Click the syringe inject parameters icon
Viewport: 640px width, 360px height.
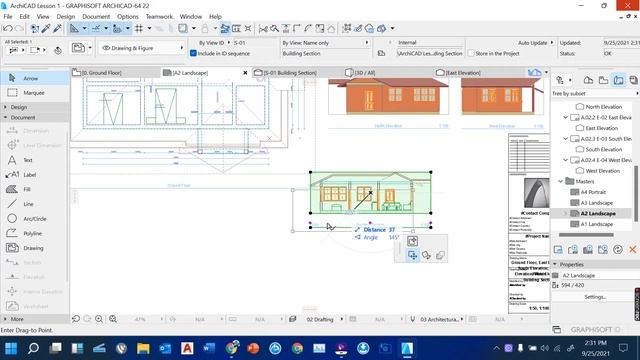pos(57,29)
